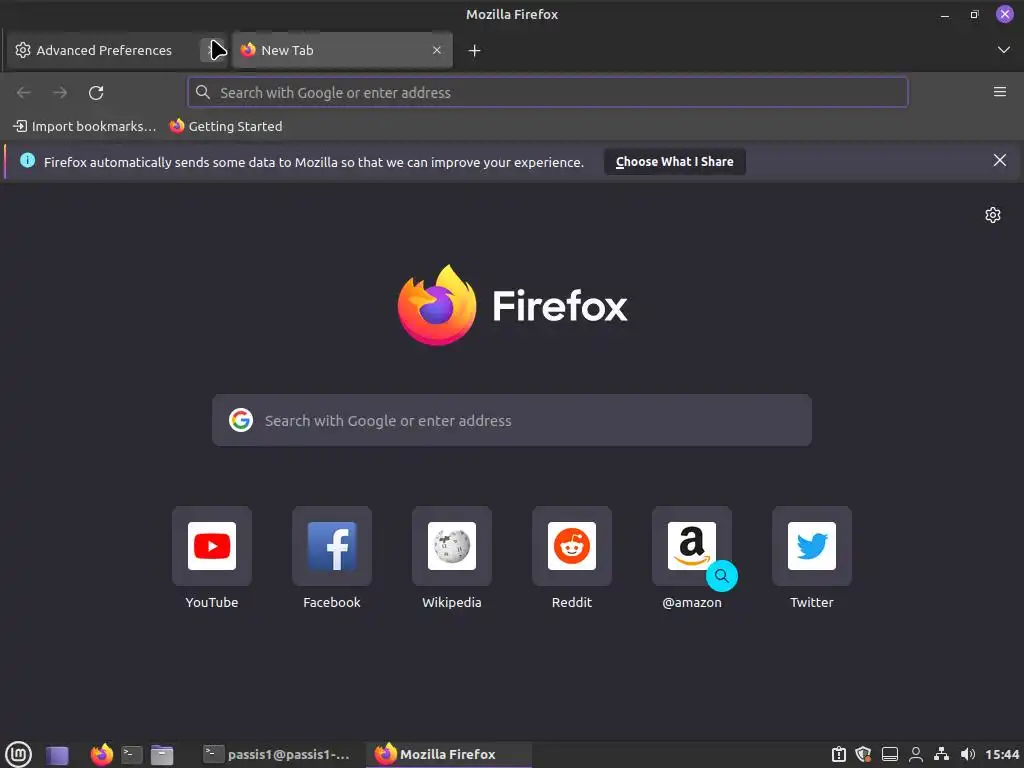The width and height of the screenshot is (1024, 768).
Task: Click the forward navigation arrow
Action: point(60,93)
